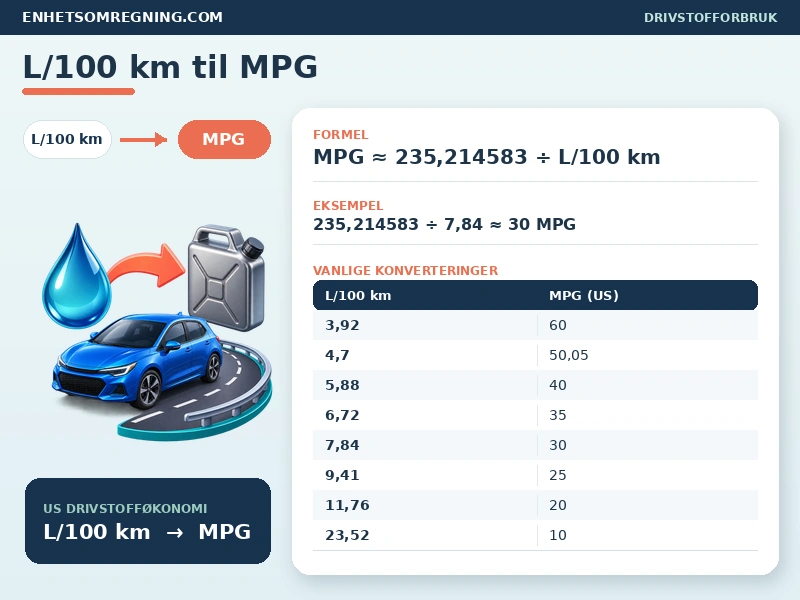The width and height of the screenshot is (800, 600).
Task: Click the orange MPG pill button
Action: 224,139
